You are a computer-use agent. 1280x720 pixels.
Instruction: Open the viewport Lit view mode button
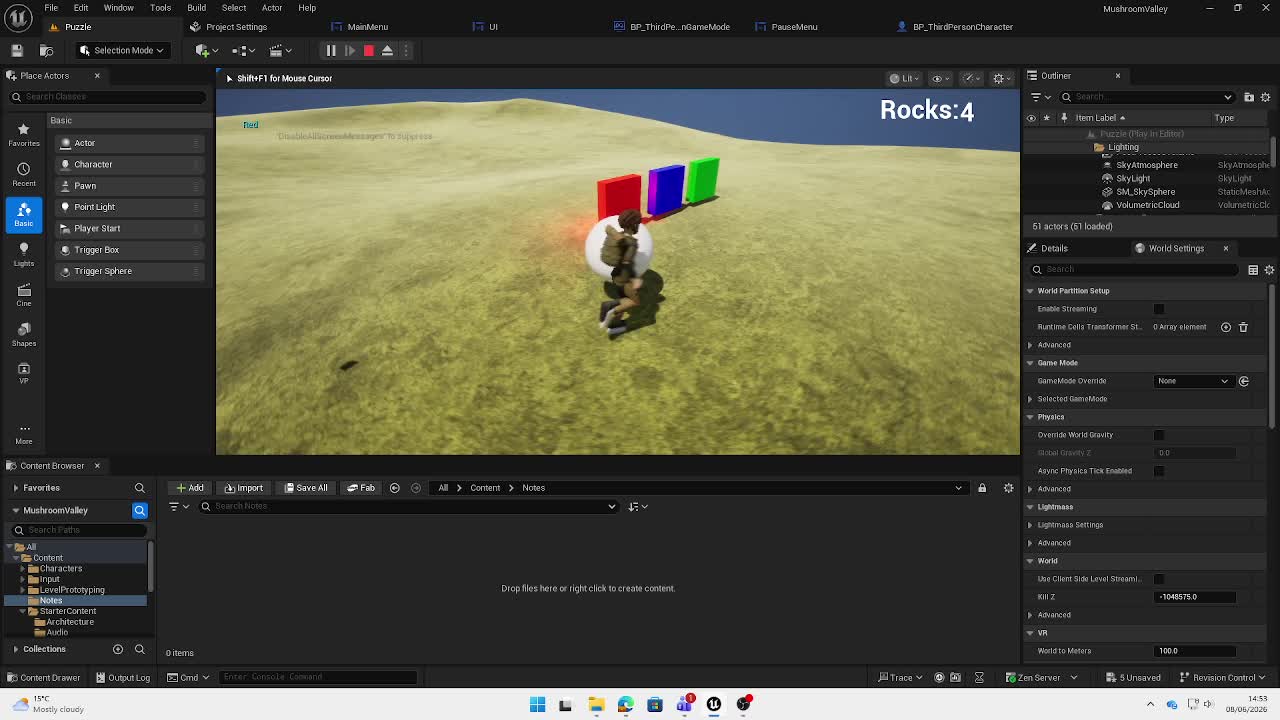pyautogui.click(x=904, y=78)
